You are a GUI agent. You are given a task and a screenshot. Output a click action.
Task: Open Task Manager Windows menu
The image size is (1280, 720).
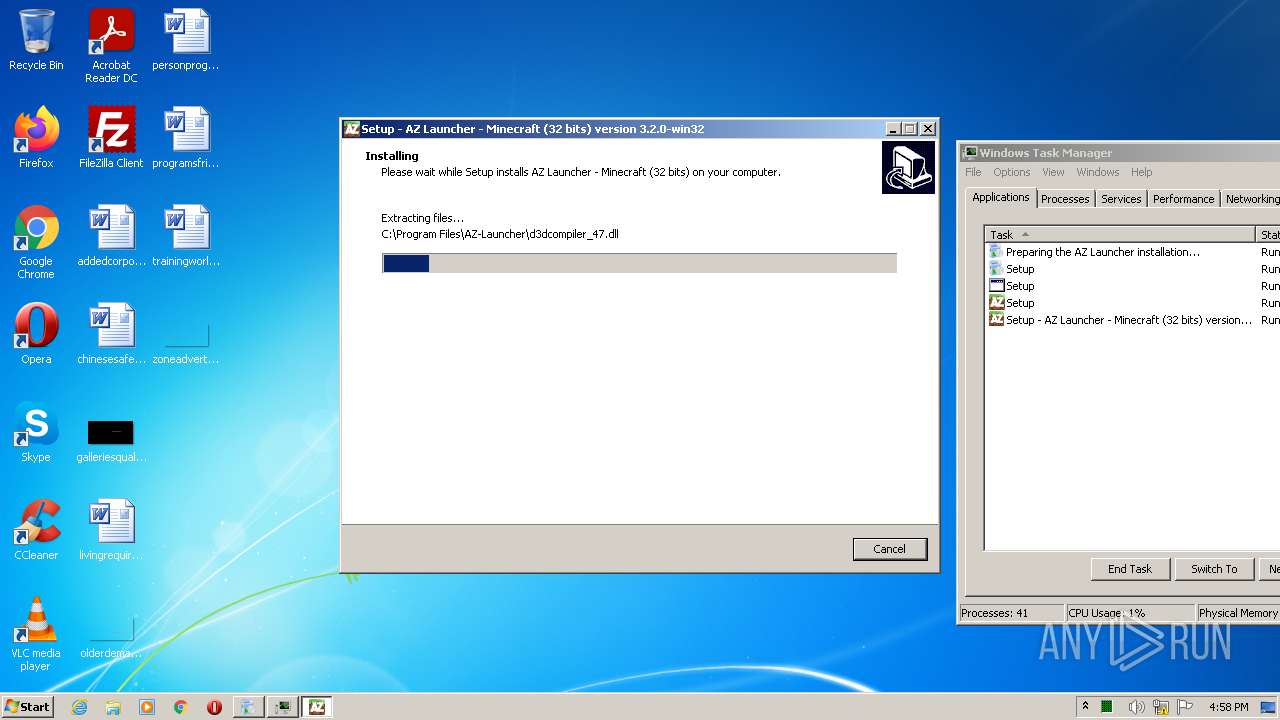[1097, 172]
